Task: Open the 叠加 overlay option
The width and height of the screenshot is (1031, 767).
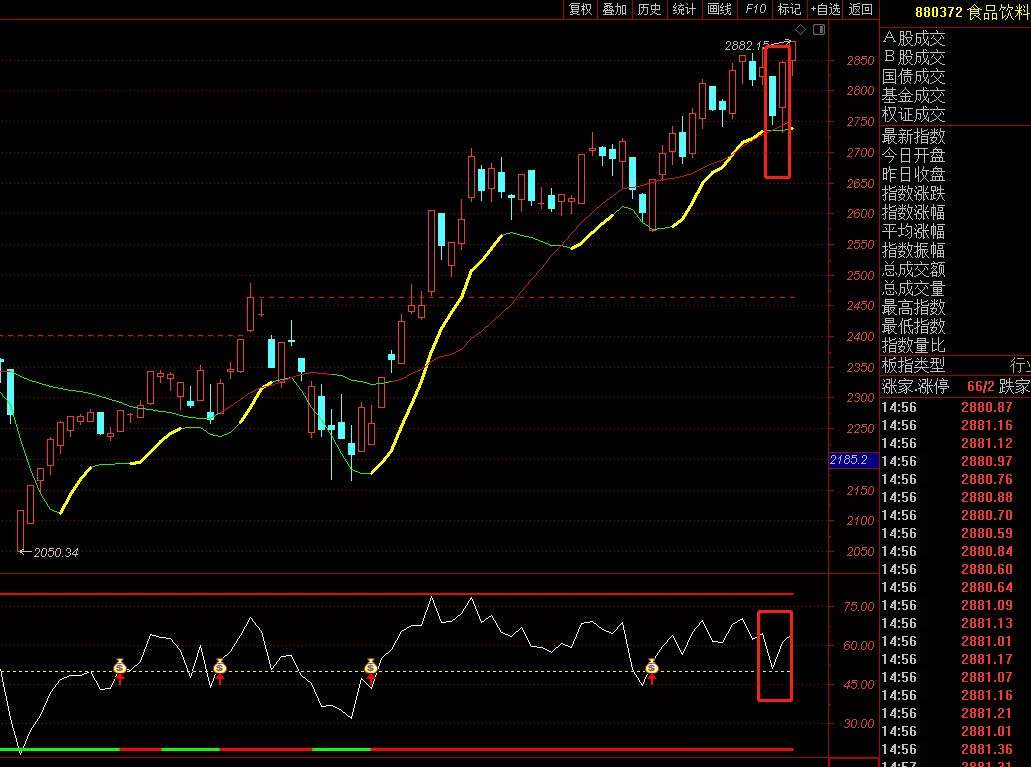Action: coord(615,9)
